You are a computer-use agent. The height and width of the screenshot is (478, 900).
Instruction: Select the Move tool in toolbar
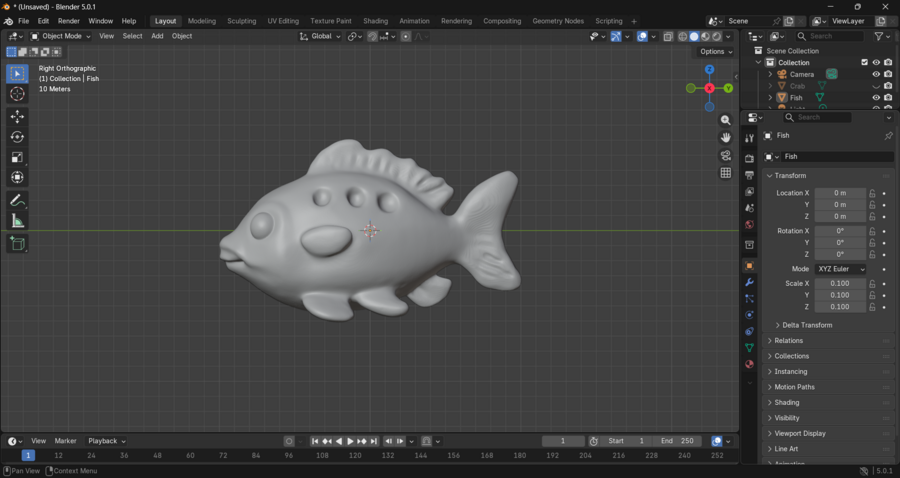coord(17,117)
